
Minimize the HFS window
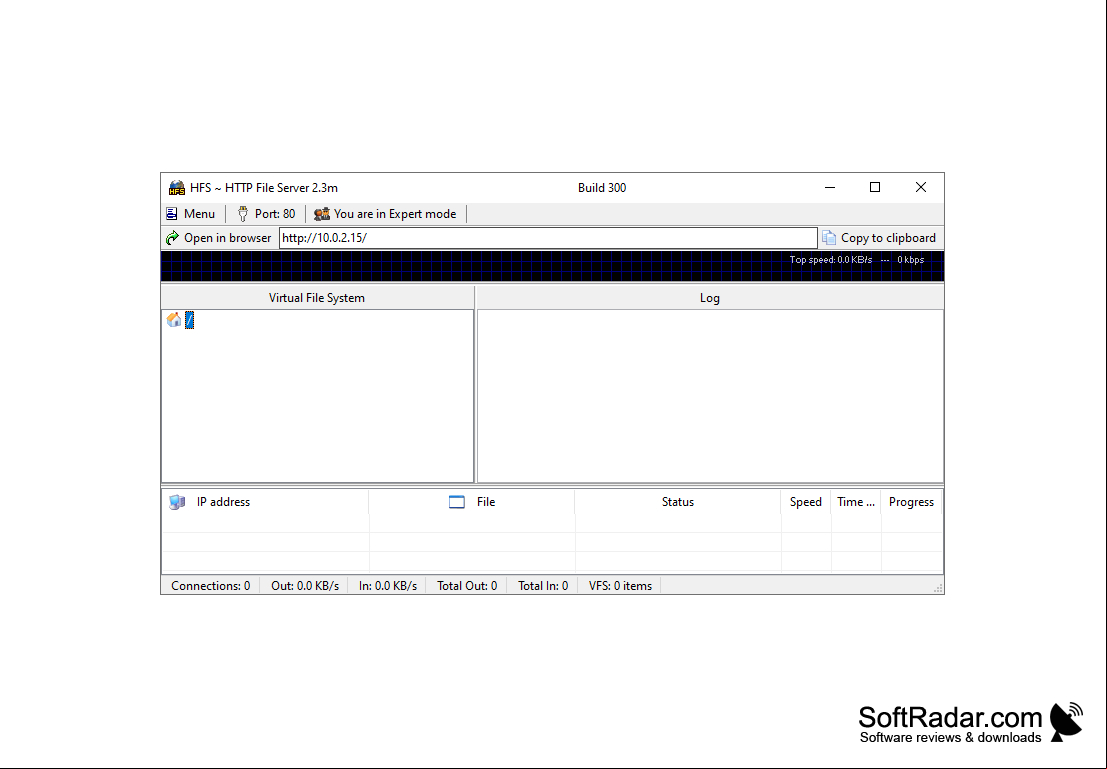tap(830, 187)
